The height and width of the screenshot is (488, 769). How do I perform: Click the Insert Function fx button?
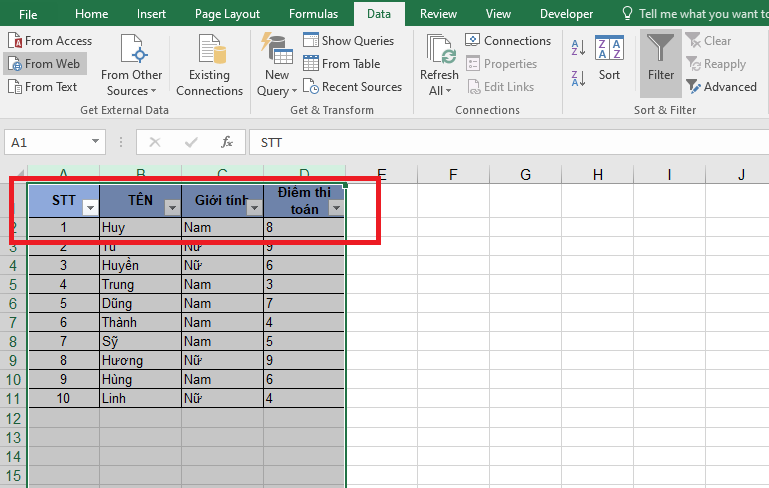coord(227,142)
